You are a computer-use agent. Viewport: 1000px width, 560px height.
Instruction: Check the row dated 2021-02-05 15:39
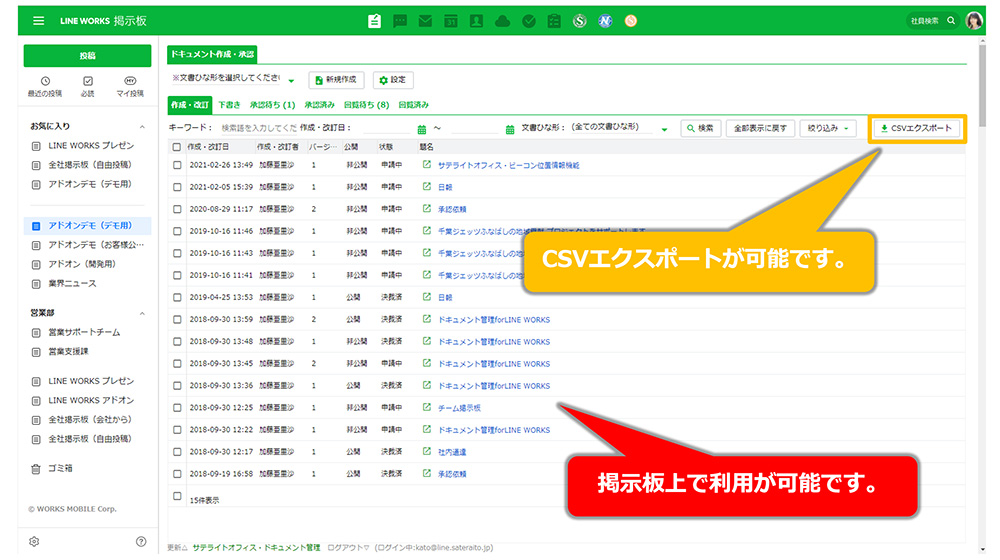[177, 188]
